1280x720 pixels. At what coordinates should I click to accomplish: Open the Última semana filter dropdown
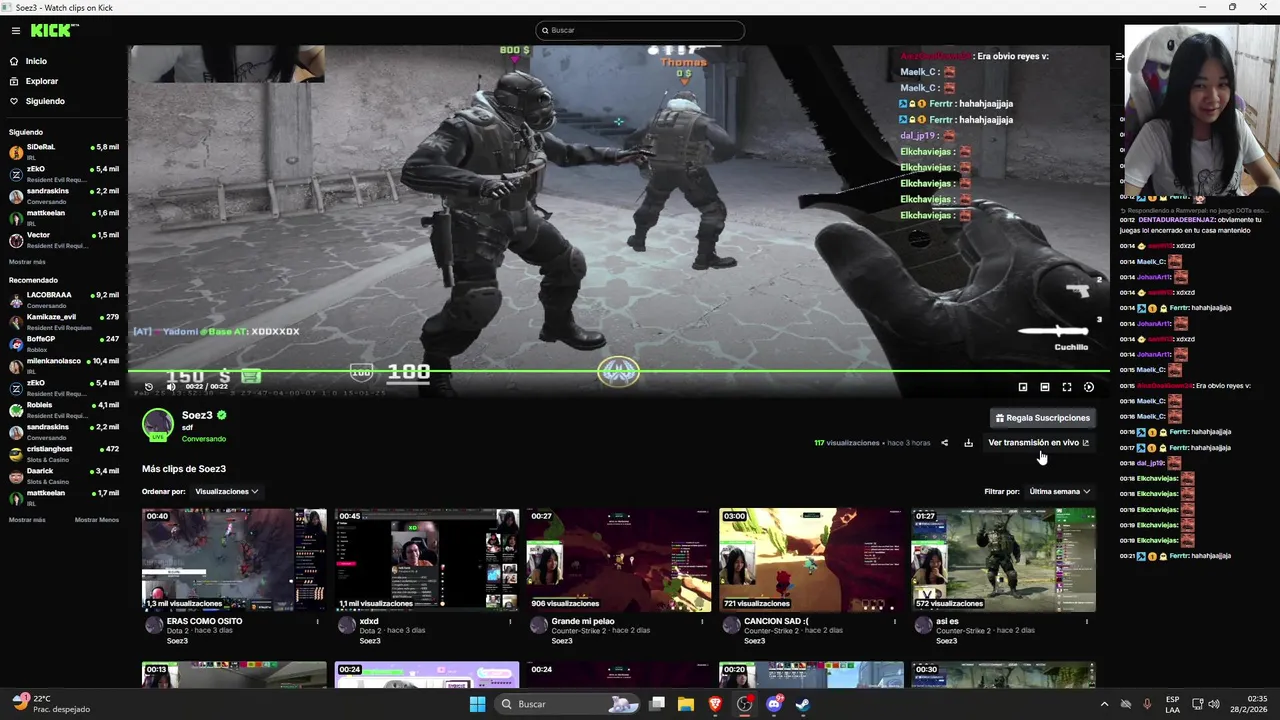(x=1059, y=492)
